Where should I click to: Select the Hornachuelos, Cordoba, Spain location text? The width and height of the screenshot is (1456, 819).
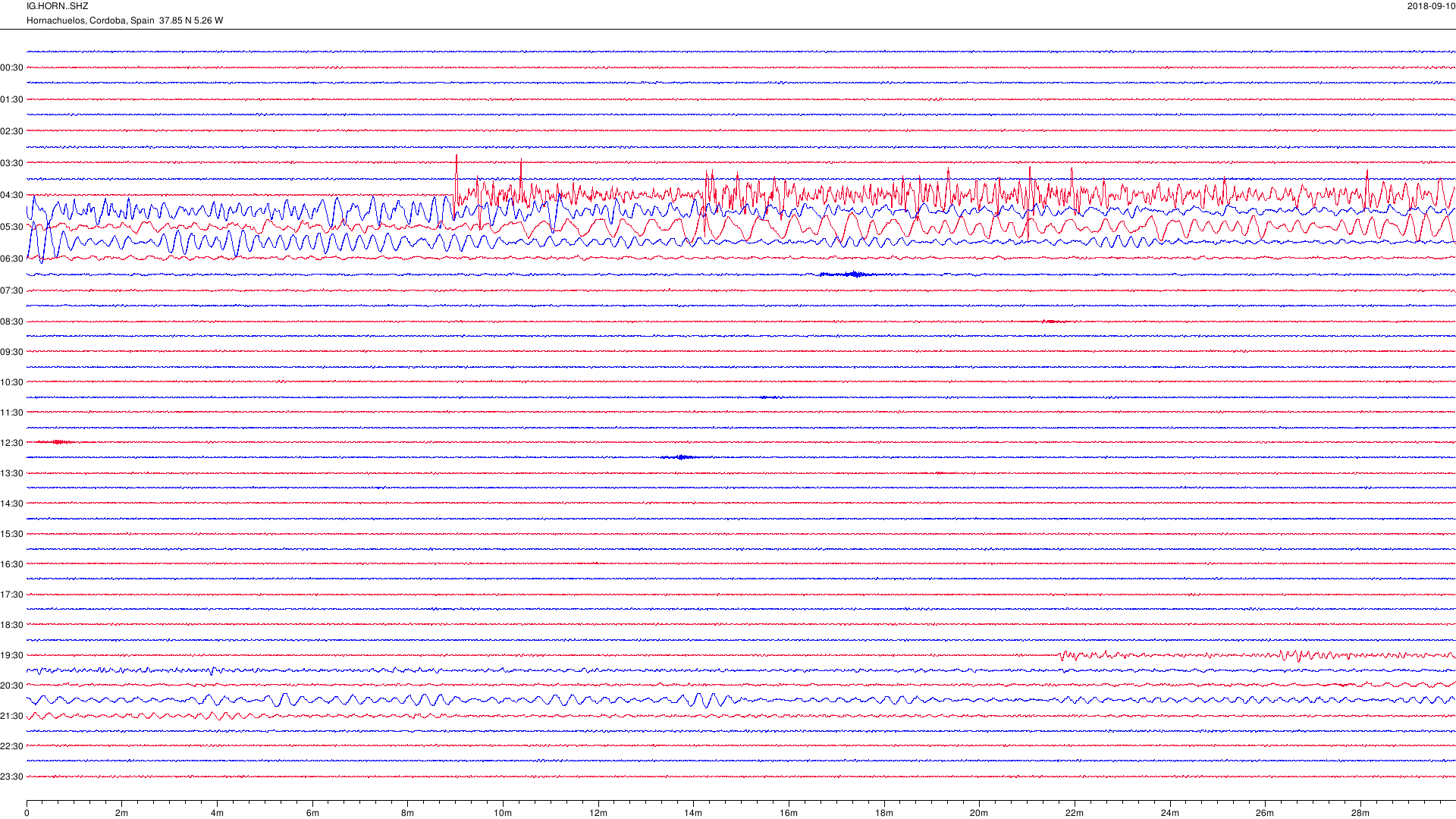90,20
